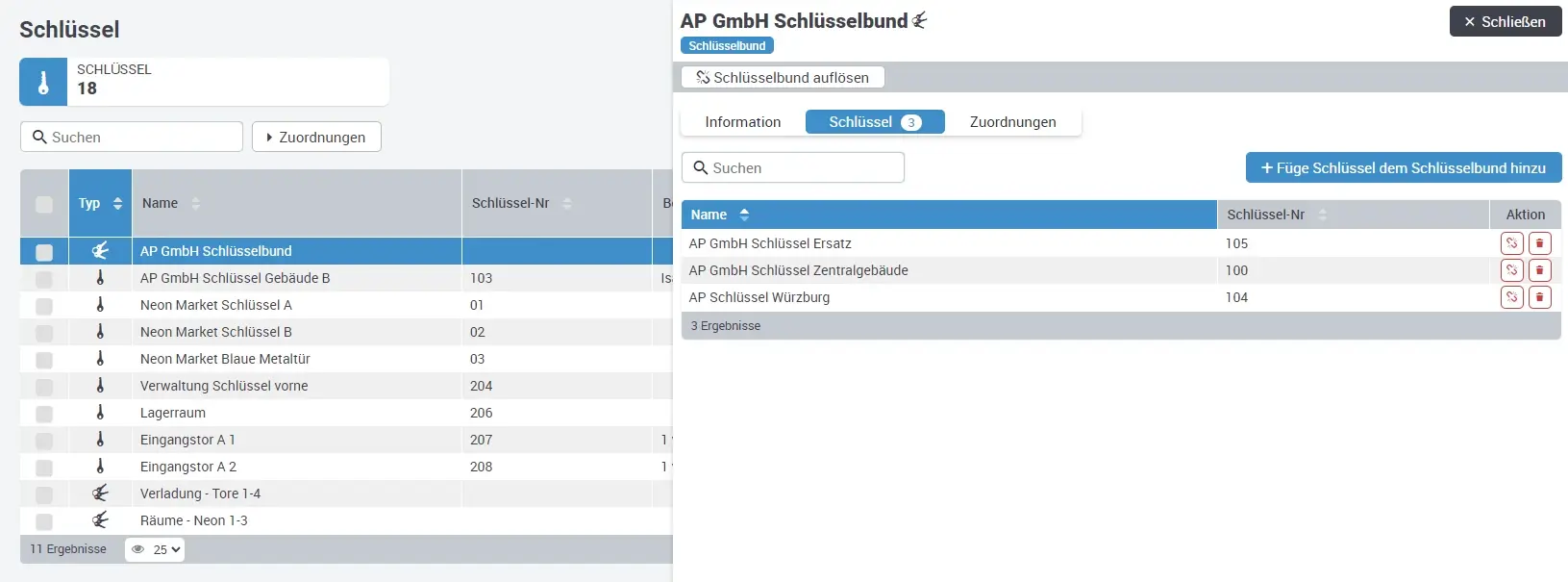Check the box for AP GmbH Schlüssel Gebäude B
Image resolution: width=1568 pixels, height=582 pixels.
pos(44,279)
